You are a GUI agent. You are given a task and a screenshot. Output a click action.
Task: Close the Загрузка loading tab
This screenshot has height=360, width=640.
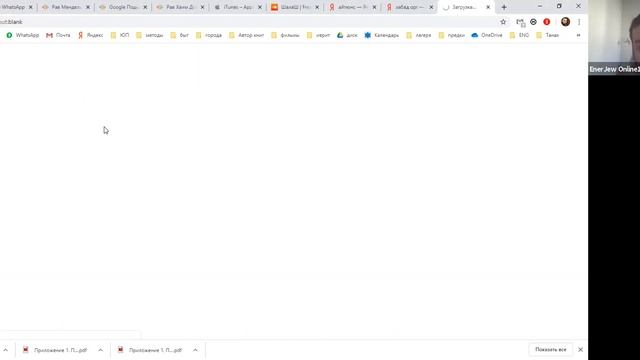[488, 7]
